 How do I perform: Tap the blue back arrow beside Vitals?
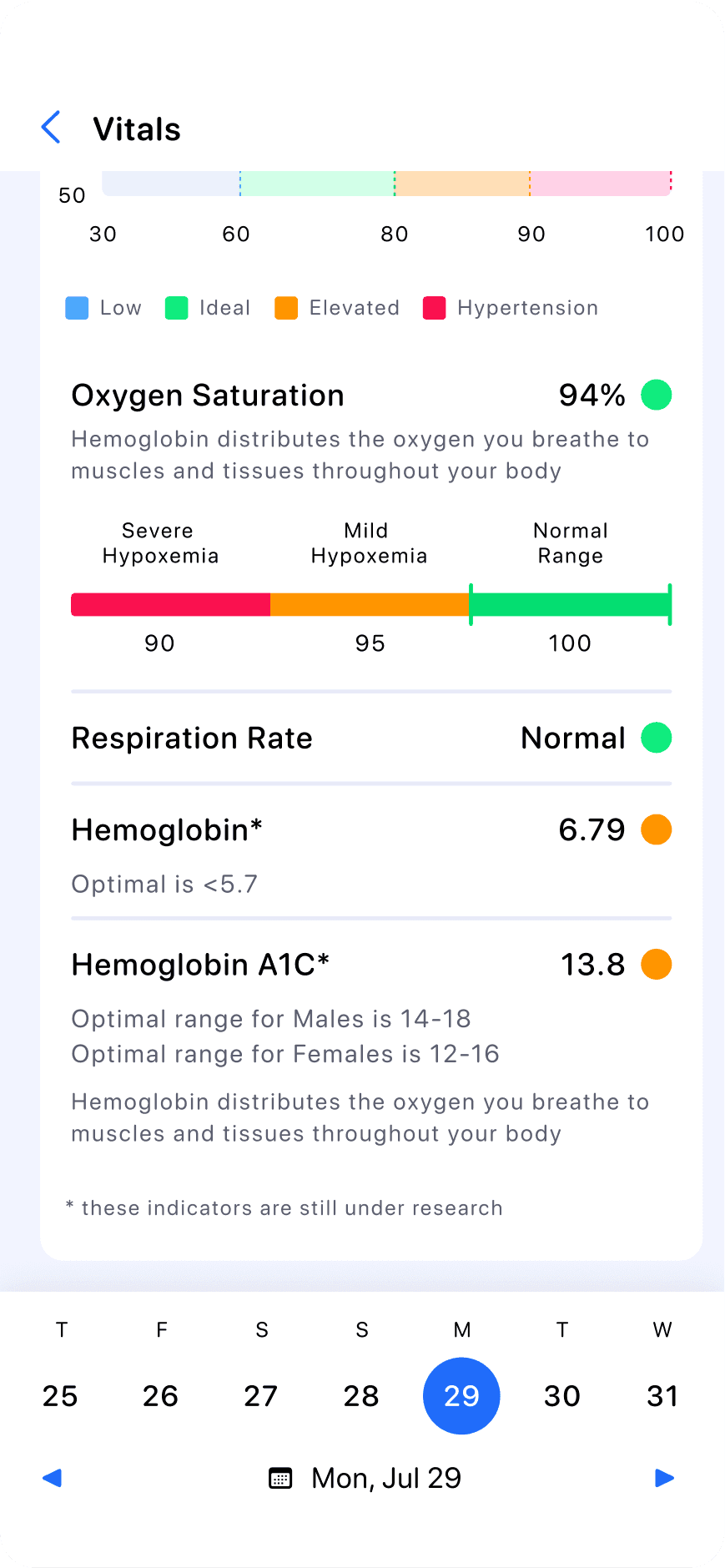pos(51,128)
